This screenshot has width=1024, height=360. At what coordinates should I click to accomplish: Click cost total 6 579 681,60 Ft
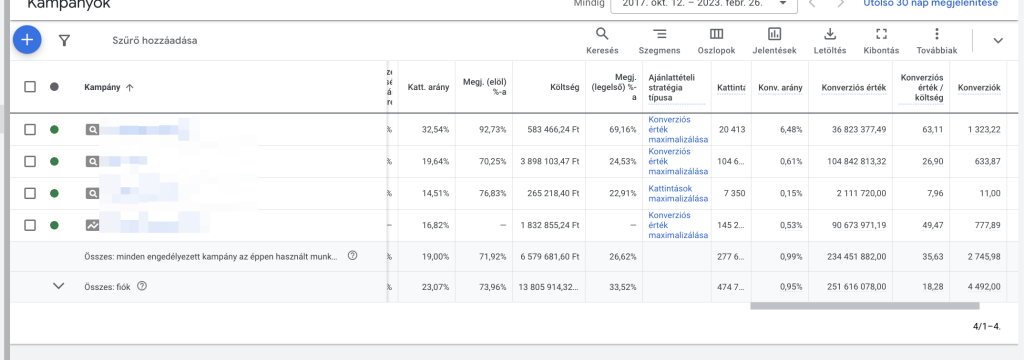point(550,257)
